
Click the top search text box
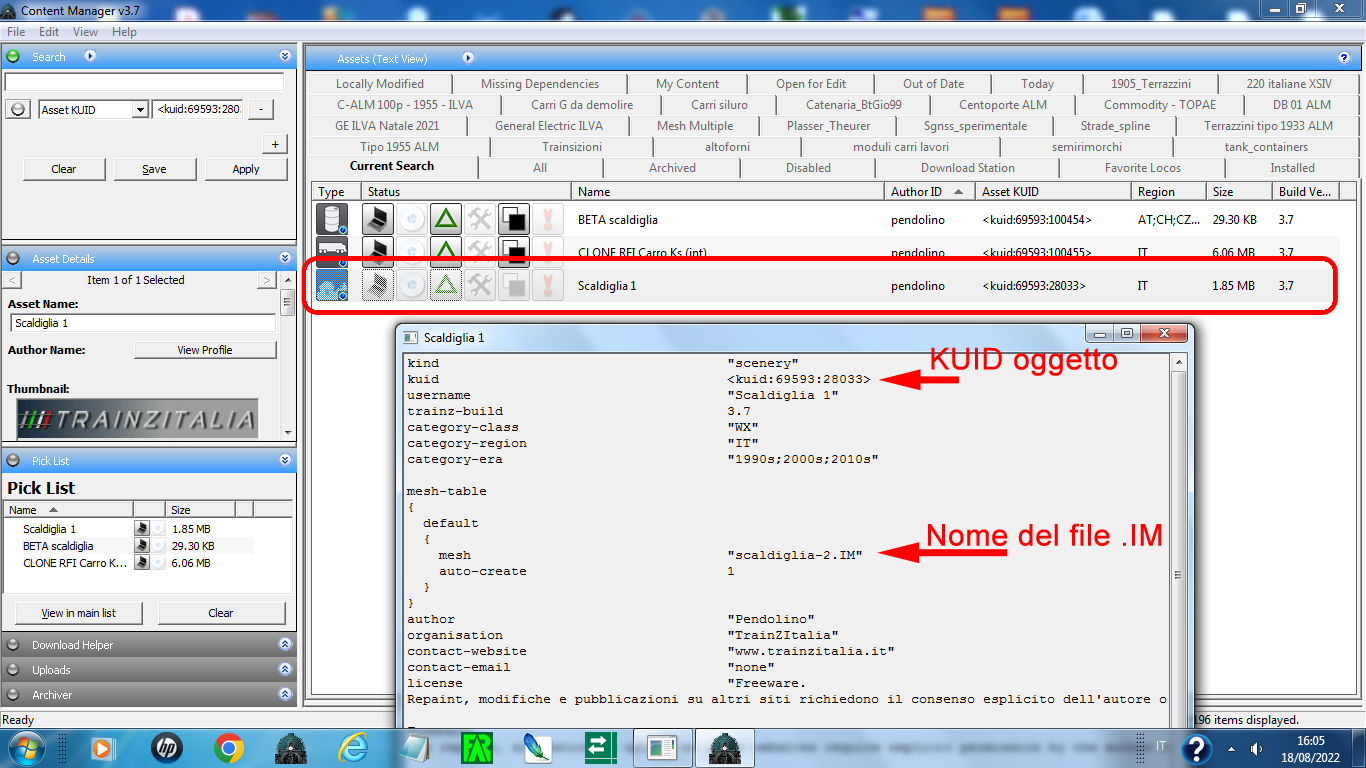click(144, 82)
